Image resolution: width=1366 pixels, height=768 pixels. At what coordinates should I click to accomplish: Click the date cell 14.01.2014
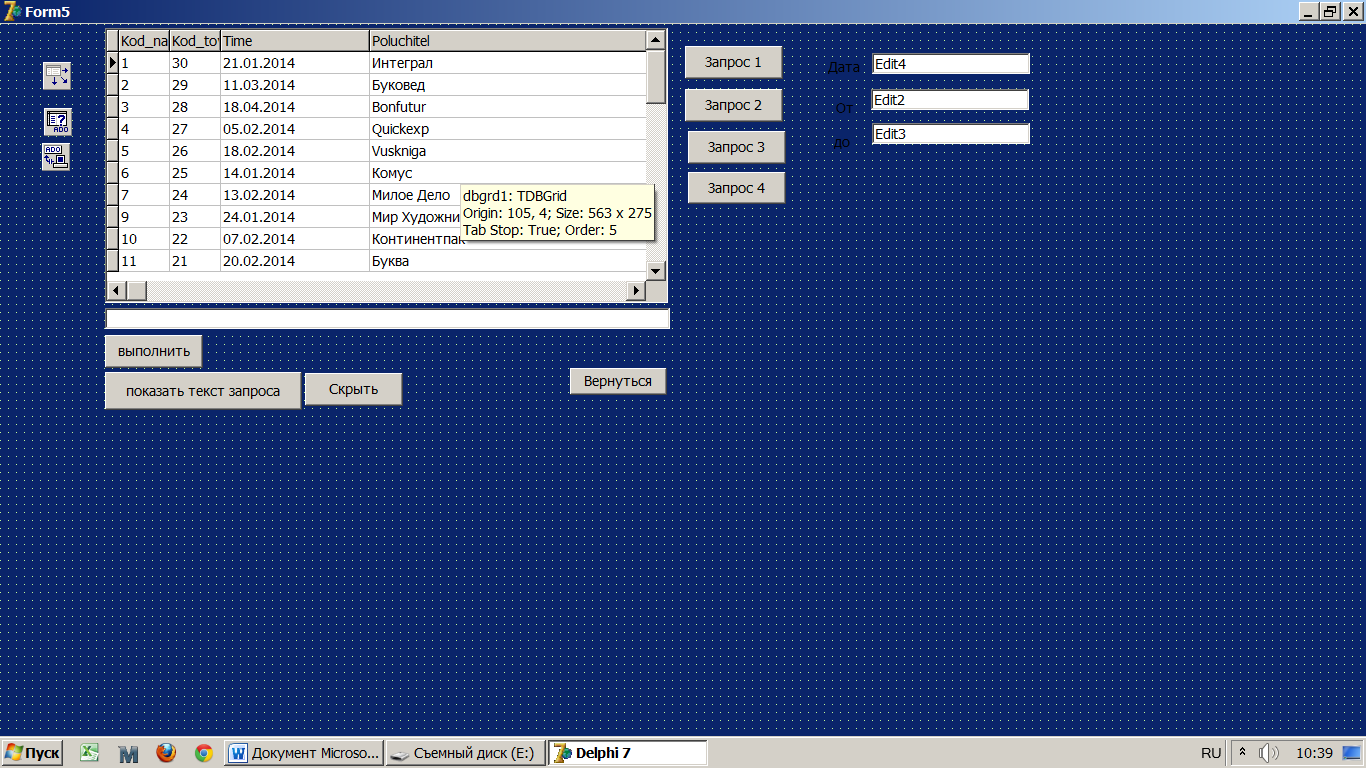click(x=295, y=173)
